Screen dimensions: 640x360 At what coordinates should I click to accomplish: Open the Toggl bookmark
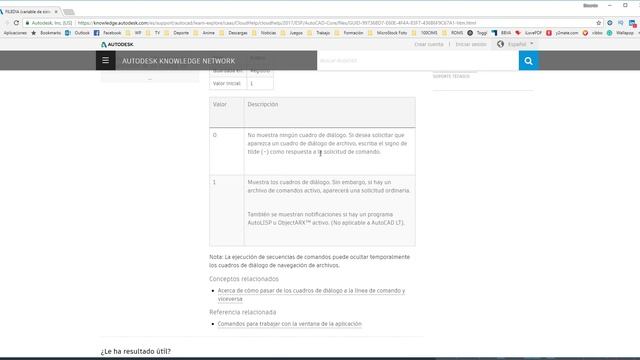click(477, 33)
